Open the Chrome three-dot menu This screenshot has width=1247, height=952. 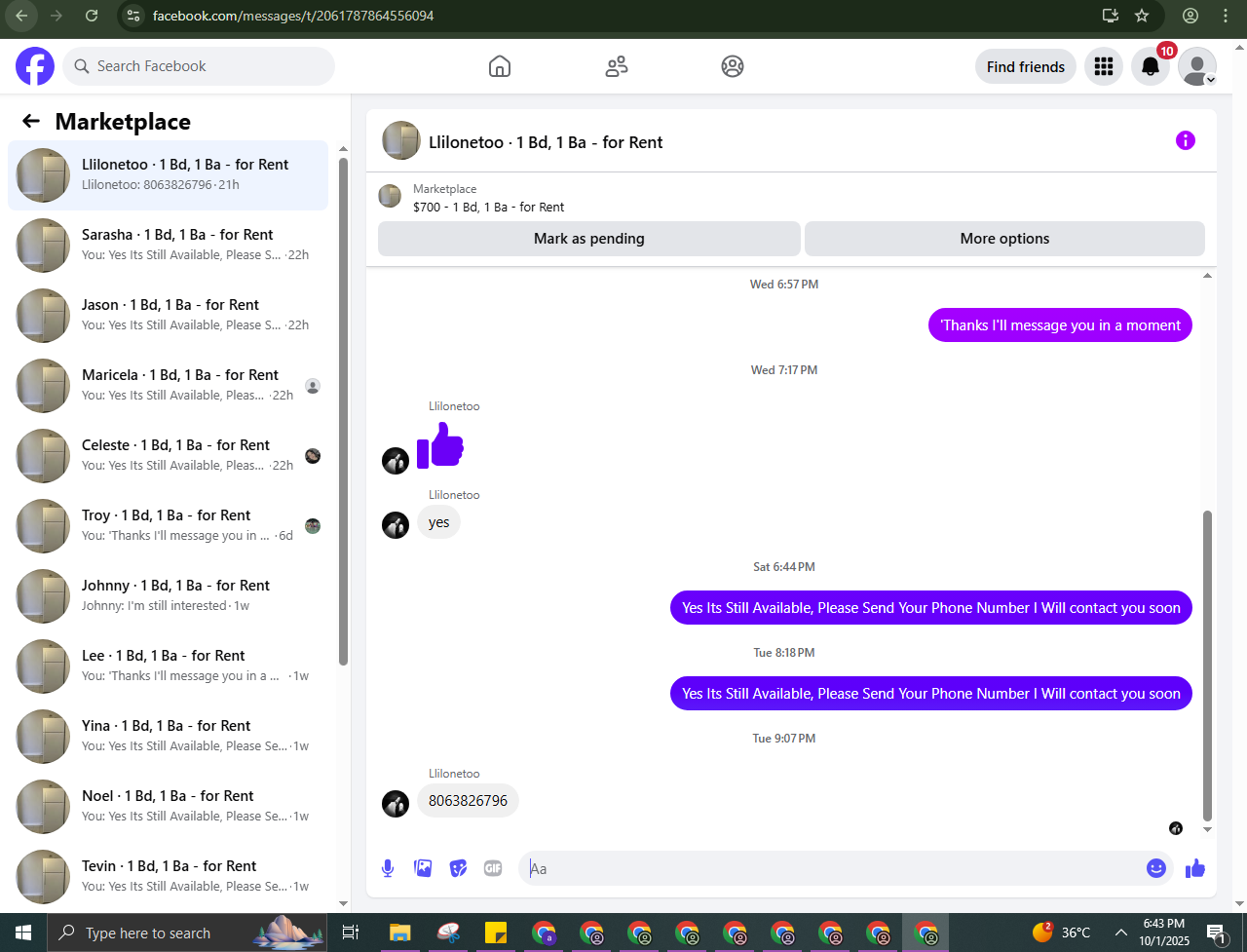click(1226, 16)
